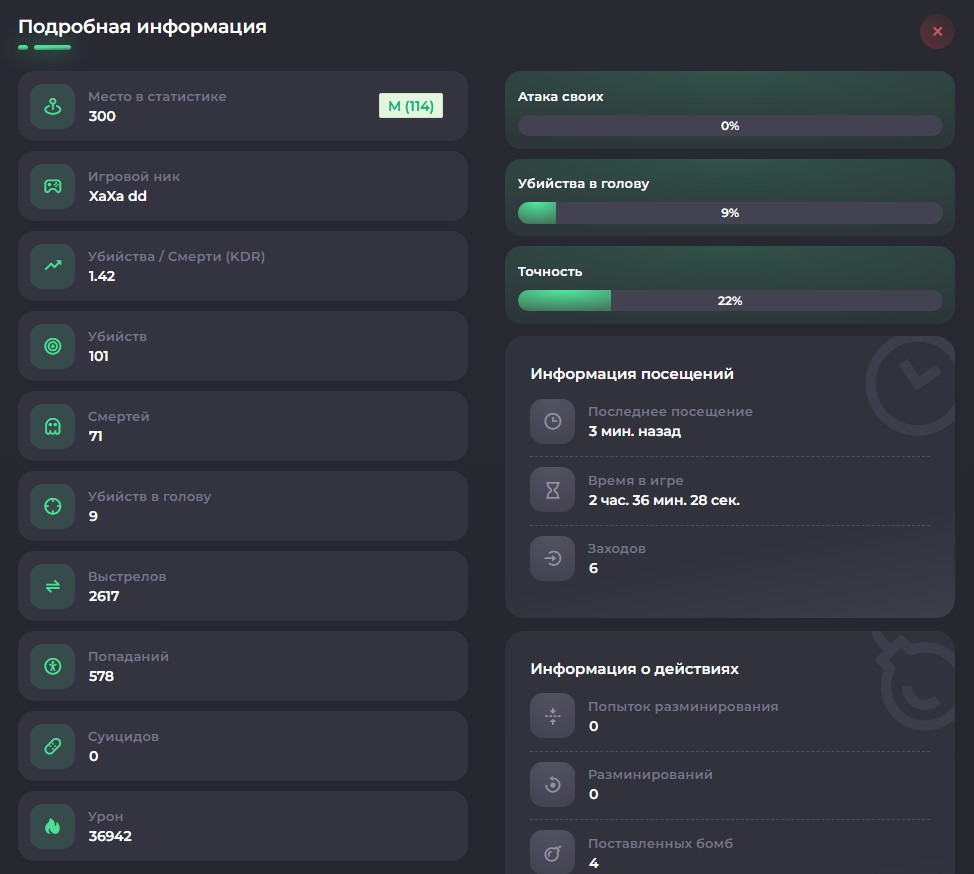Click the arrows icon beside Выстрелов
Image resolution: width=974 pixels, height=874 pixels.
click(x=53, y=586)
